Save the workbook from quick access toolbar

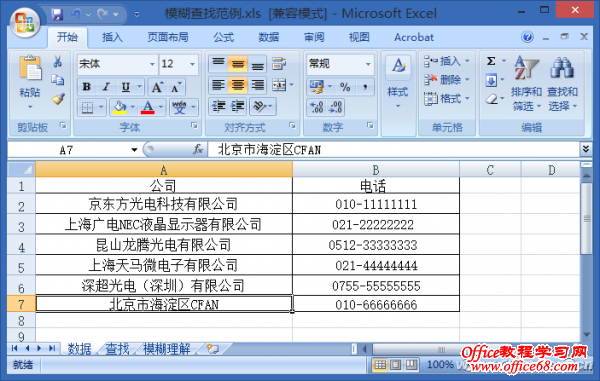tap(57, 15)
